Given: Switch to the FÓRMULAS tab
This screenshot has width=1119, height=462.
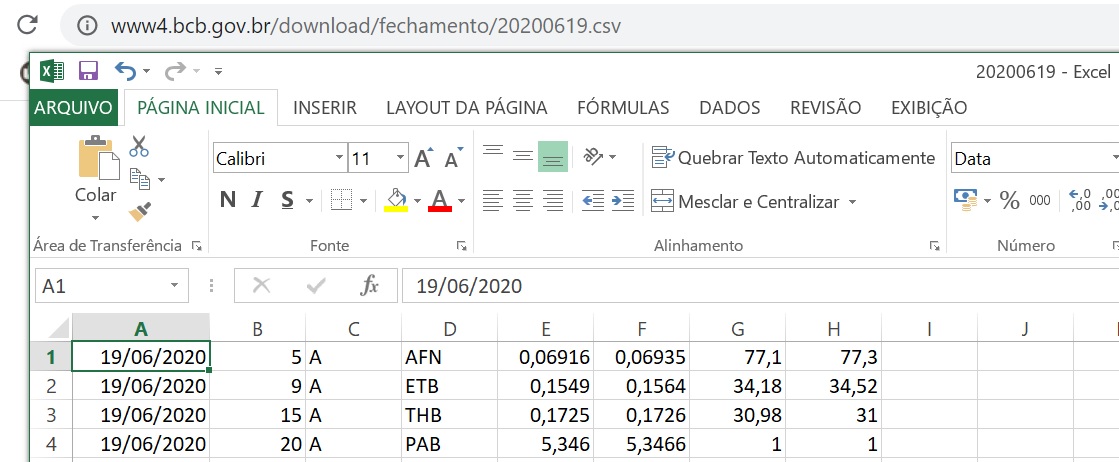Looking at the screenshot, I should 623,108.
